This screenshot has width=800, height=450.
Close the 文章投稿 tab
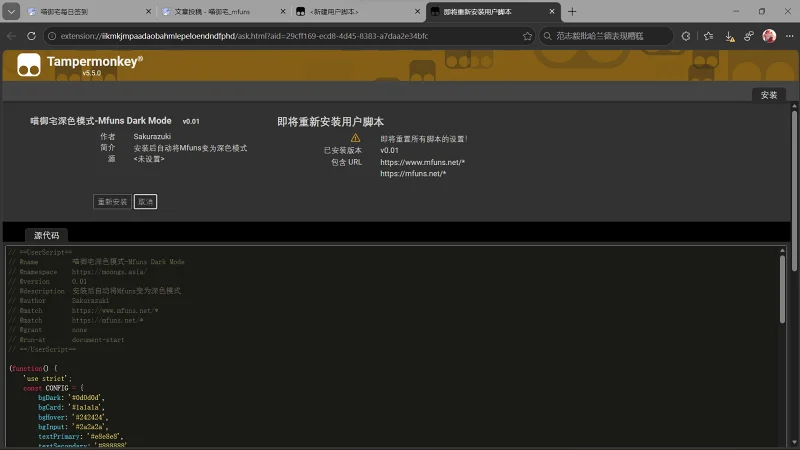coord(283,11)
